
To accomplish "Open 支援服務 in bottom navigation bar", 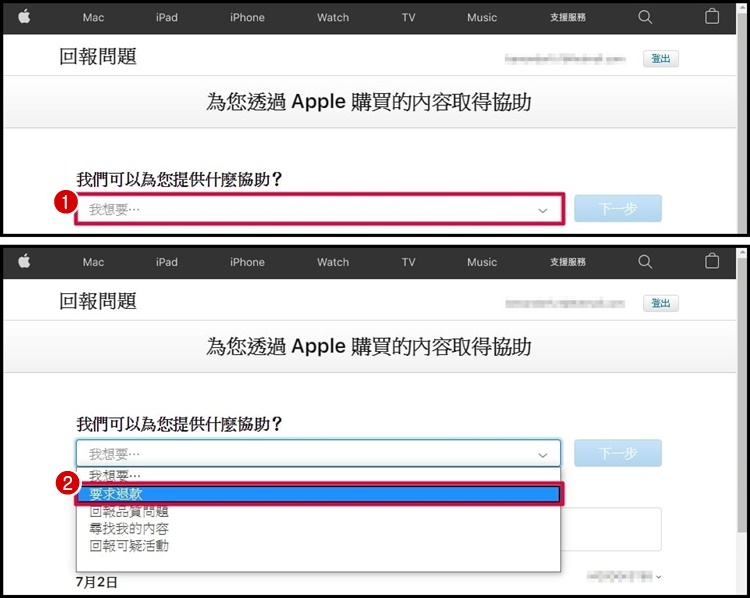I will coord(568,262).
